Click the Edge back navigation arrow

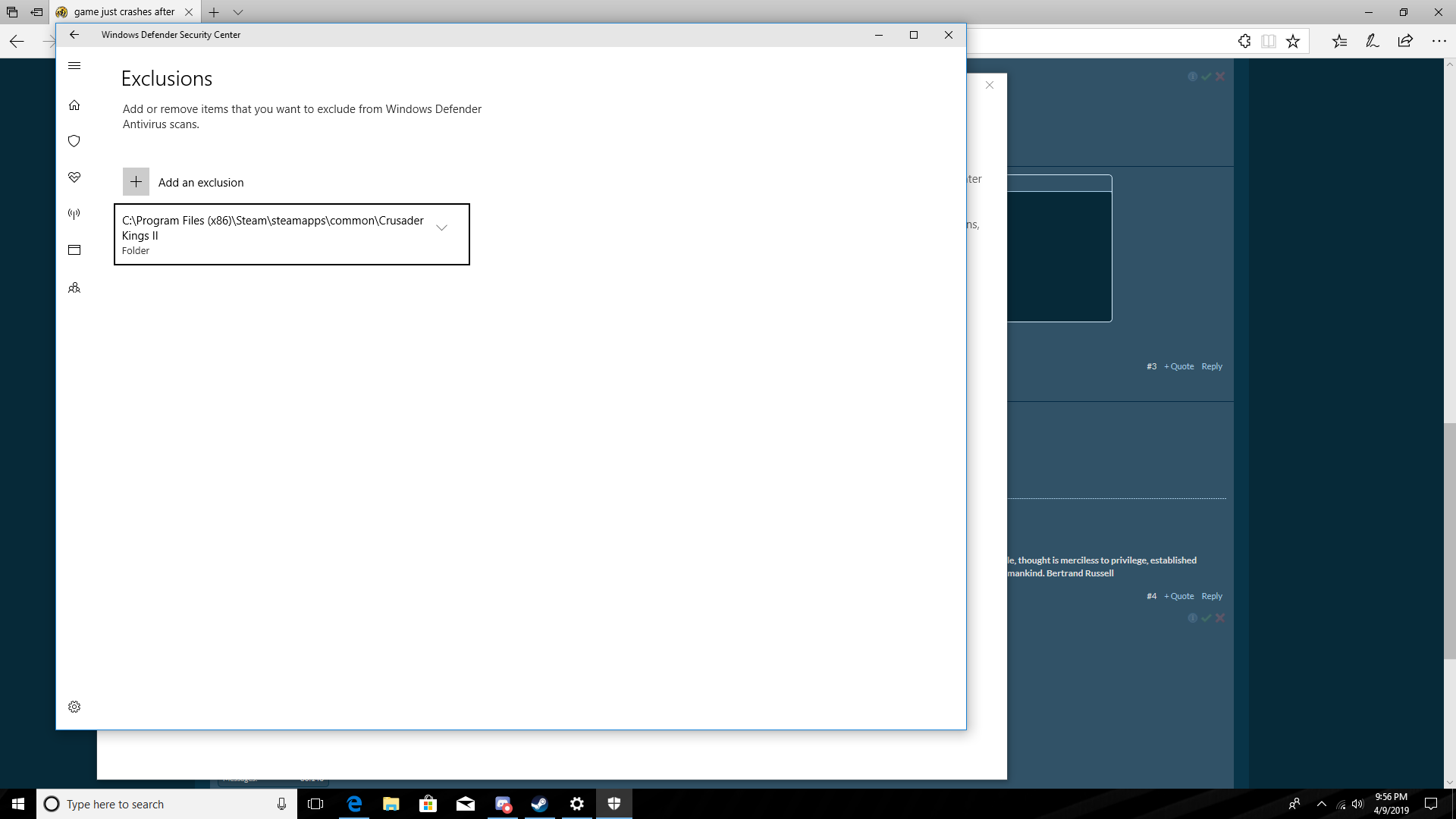pyautogui.click(x=17, y=42)
